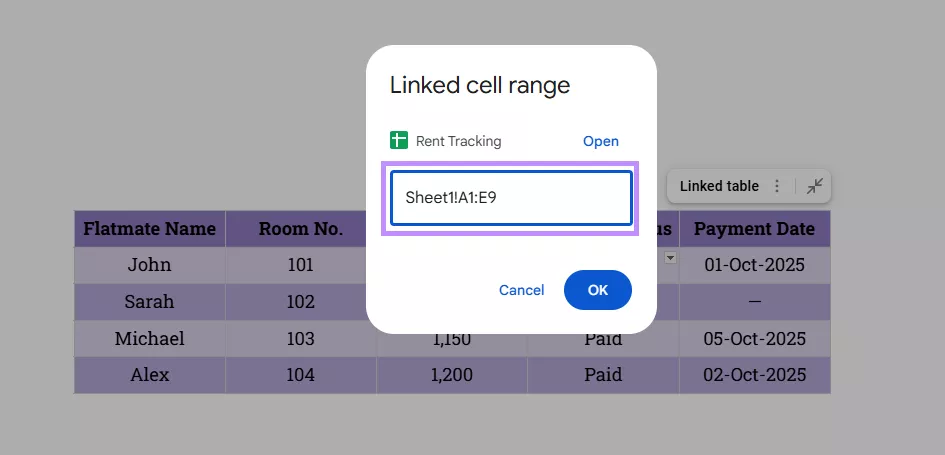Click the Paid status cell in Alex's row

click(x=603, y=376)
